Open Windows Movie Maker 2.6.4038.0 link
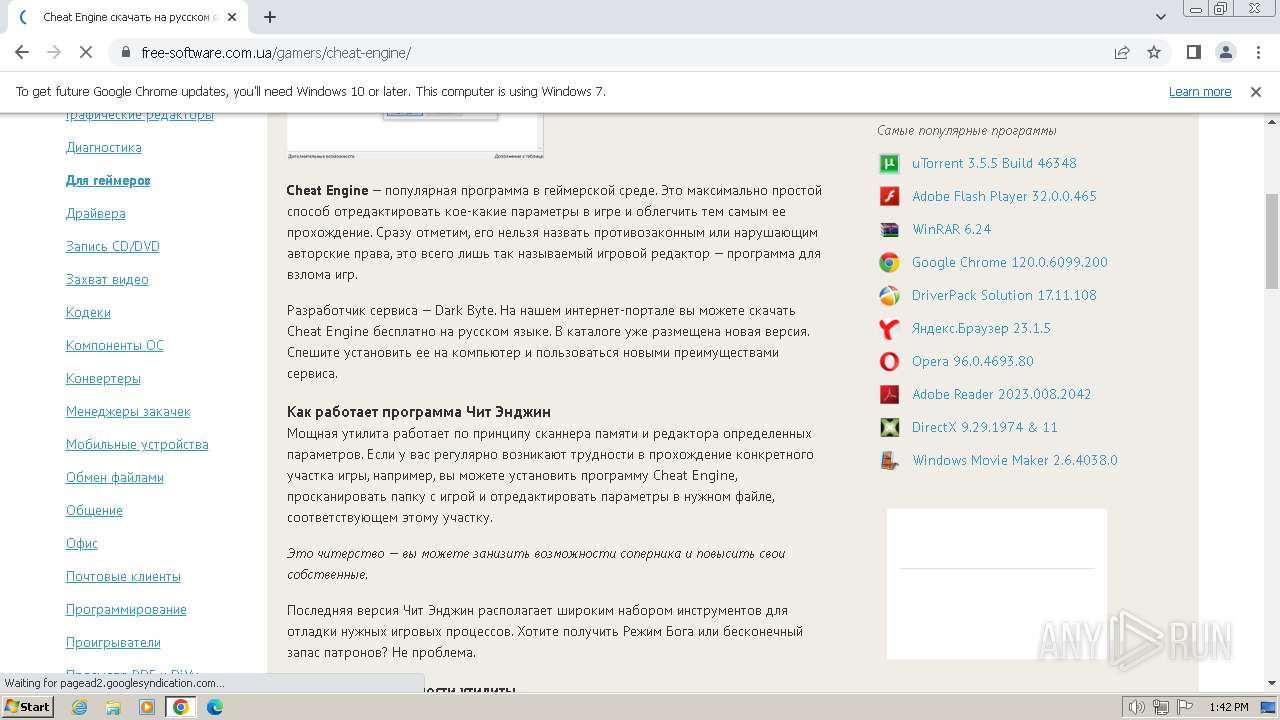Viewport: 1280px width, 720px height. [x=1015, y=460]
